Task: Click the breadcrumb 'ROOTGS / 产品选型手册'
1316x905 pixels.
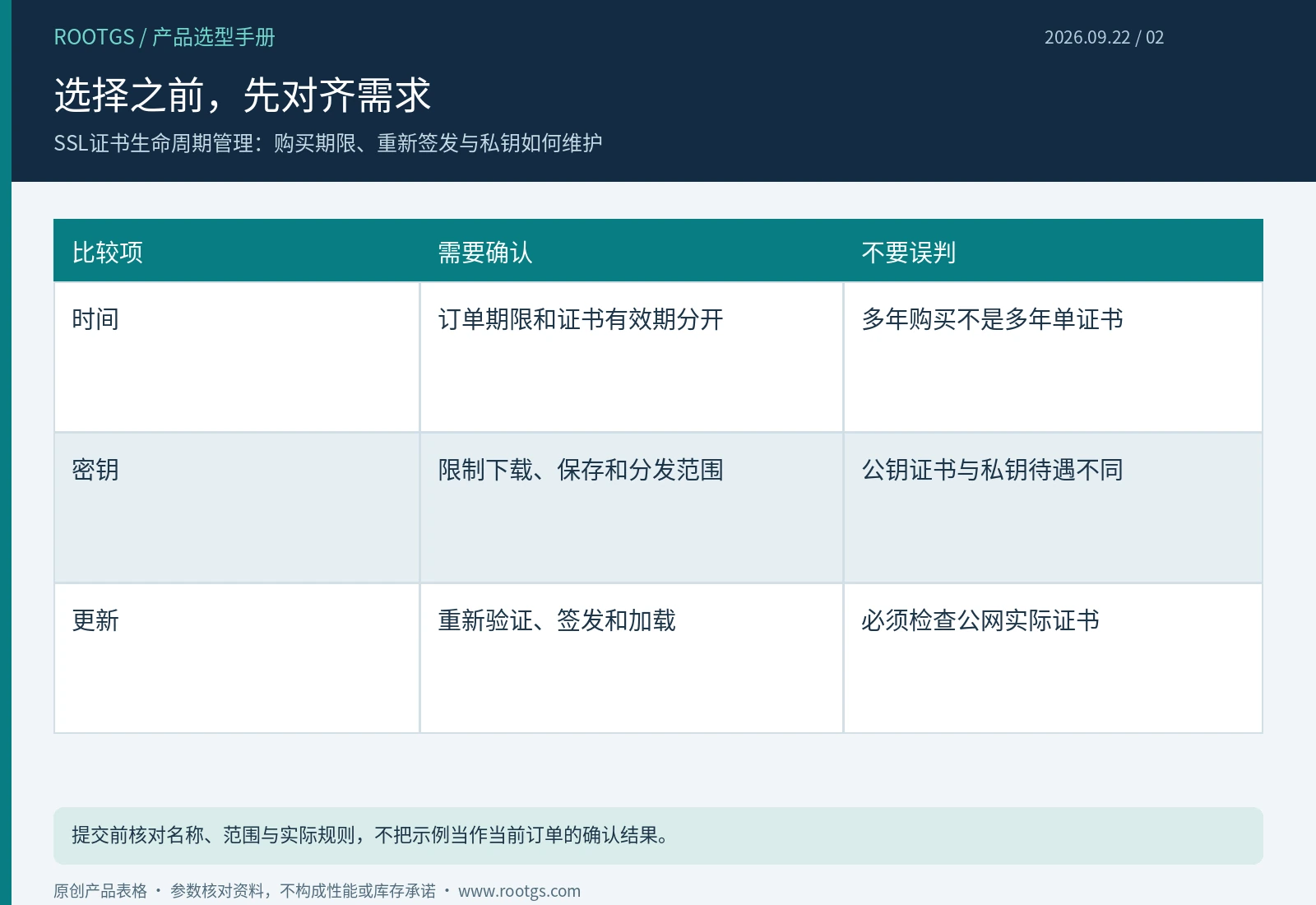Action: (x=164, y=37)
